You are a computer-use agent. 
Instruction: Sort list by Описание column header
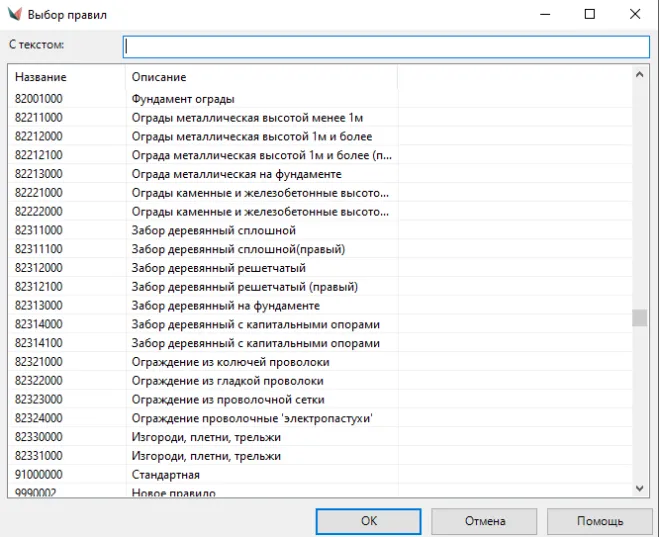tap(159, 77)
